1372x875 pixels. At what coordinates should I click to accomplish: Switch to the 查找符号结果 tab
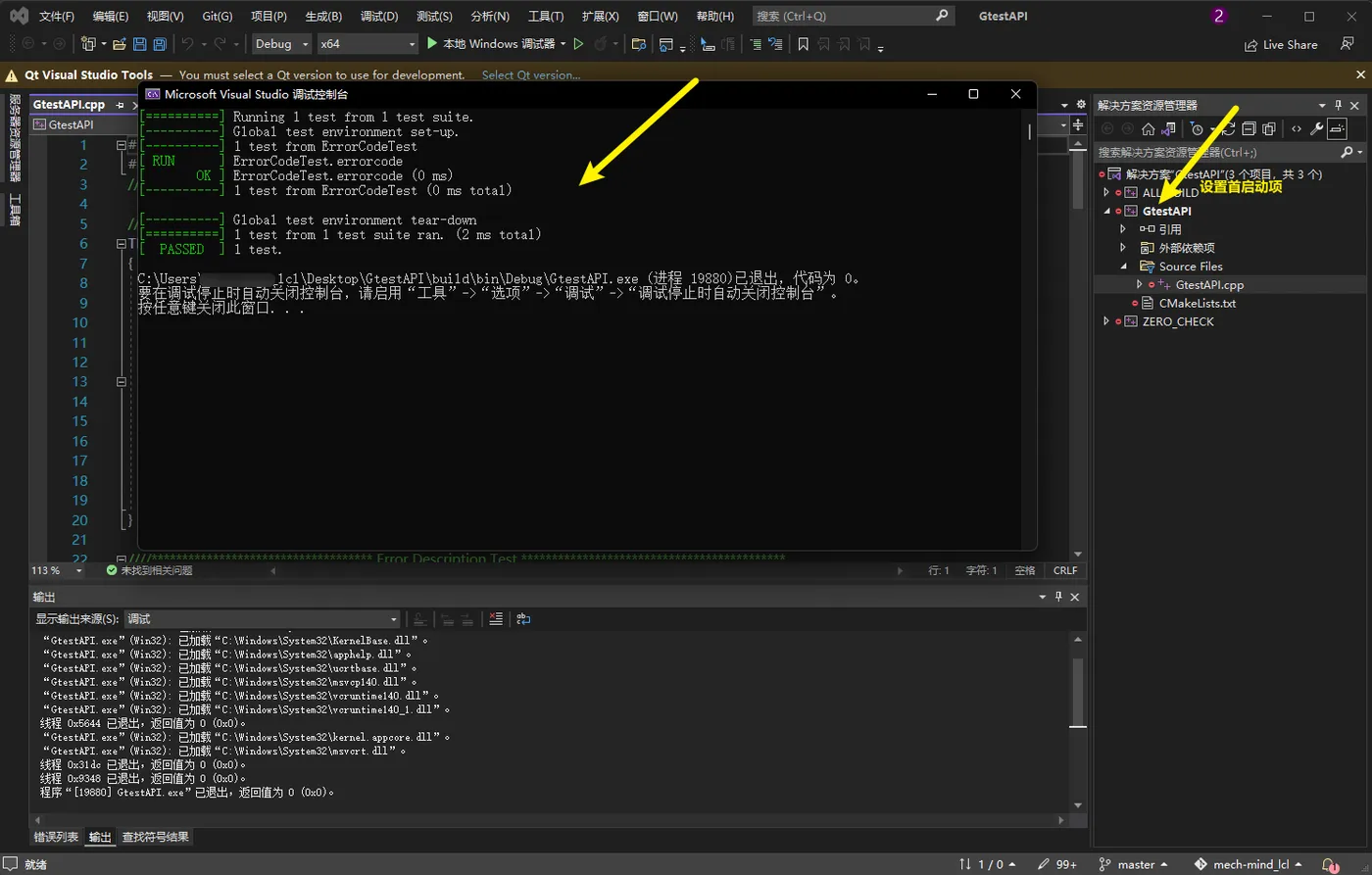(156, 837)
